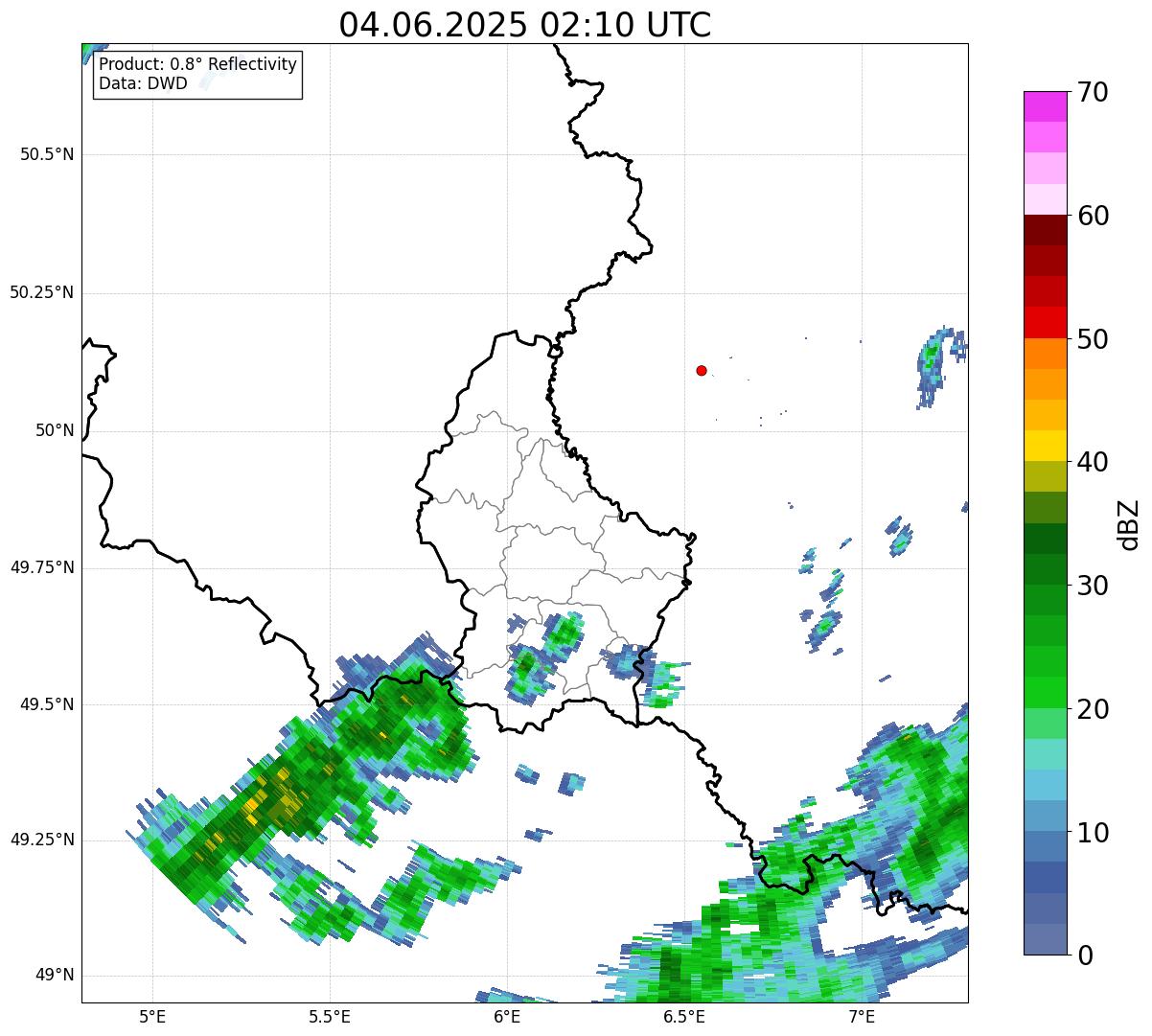The height and width of the screenshot is (1036, 1152).
Task: Click the colorbar tick label 70
Action: coord(1092,92)
